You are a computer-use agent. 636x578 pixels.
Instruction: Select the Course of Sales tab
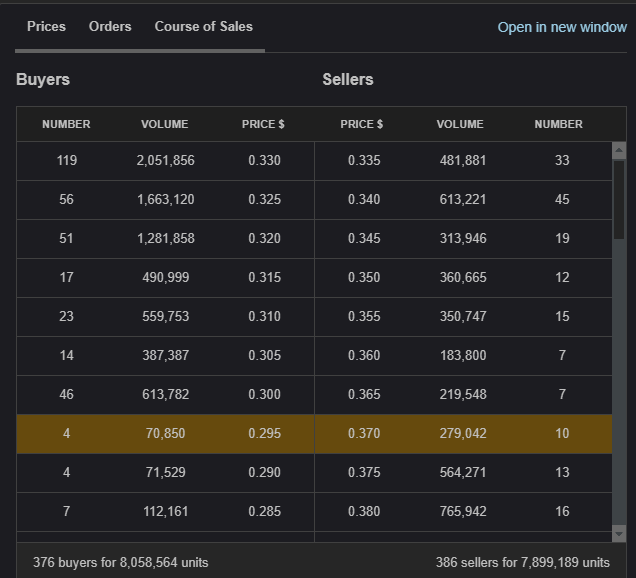(x=203, y=26)
